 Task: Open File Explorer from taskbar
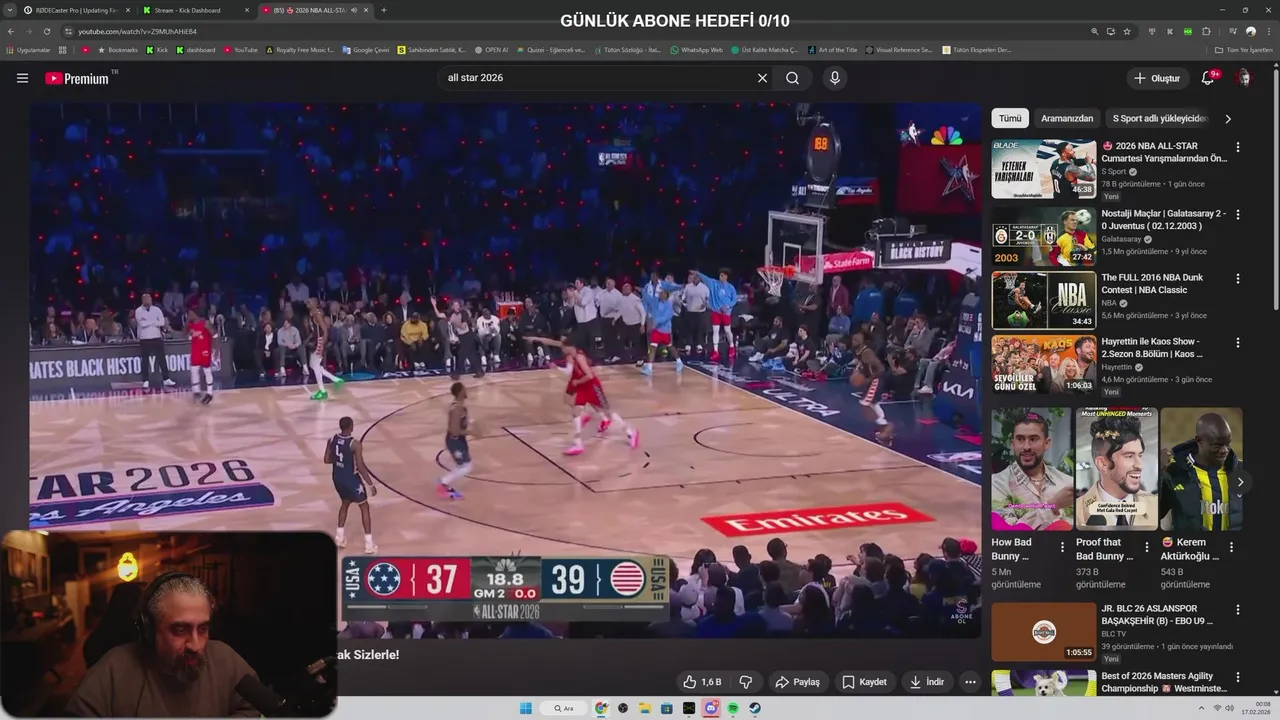[x=645, y=708]
